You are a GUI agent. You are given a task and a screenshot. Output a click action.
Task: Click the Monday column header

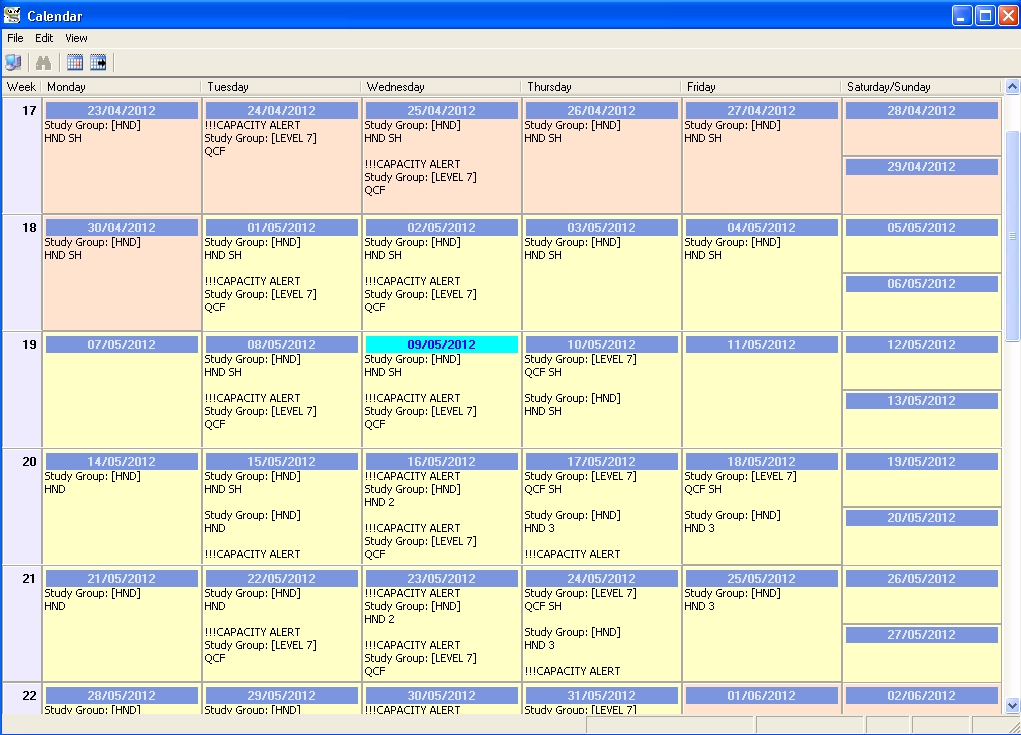pos(121,87)
